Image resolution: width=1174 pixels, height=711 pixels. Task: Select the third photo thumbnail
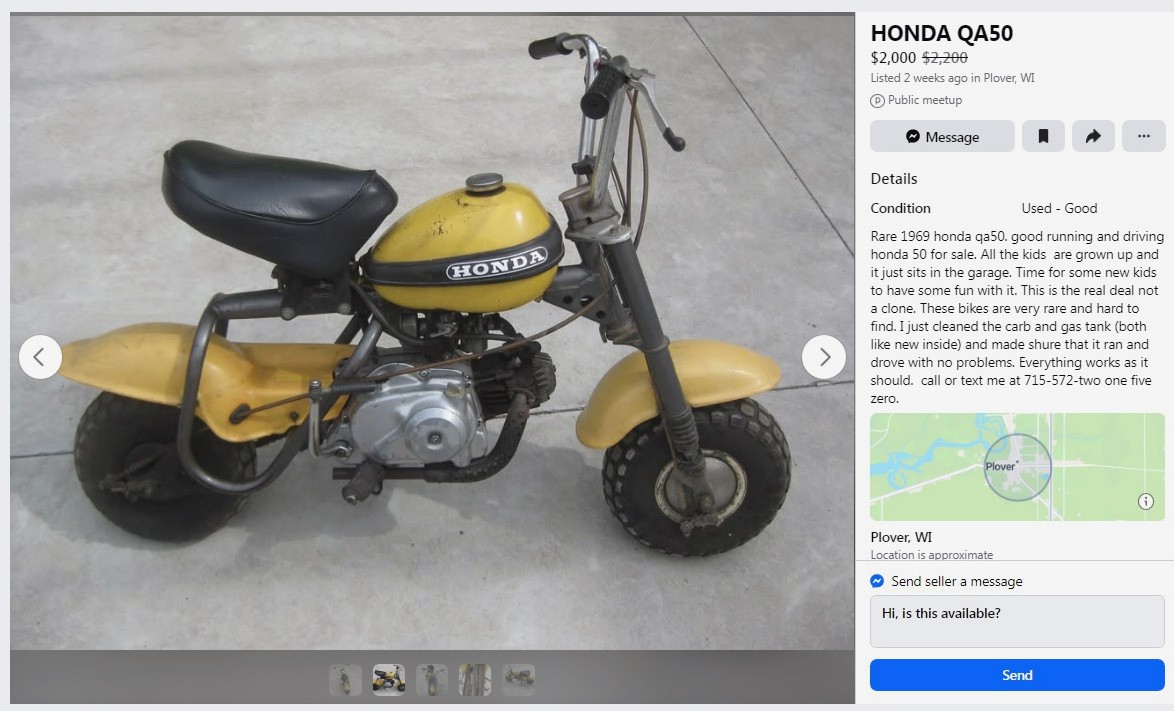pyautogui.click(x=432, y=680)
